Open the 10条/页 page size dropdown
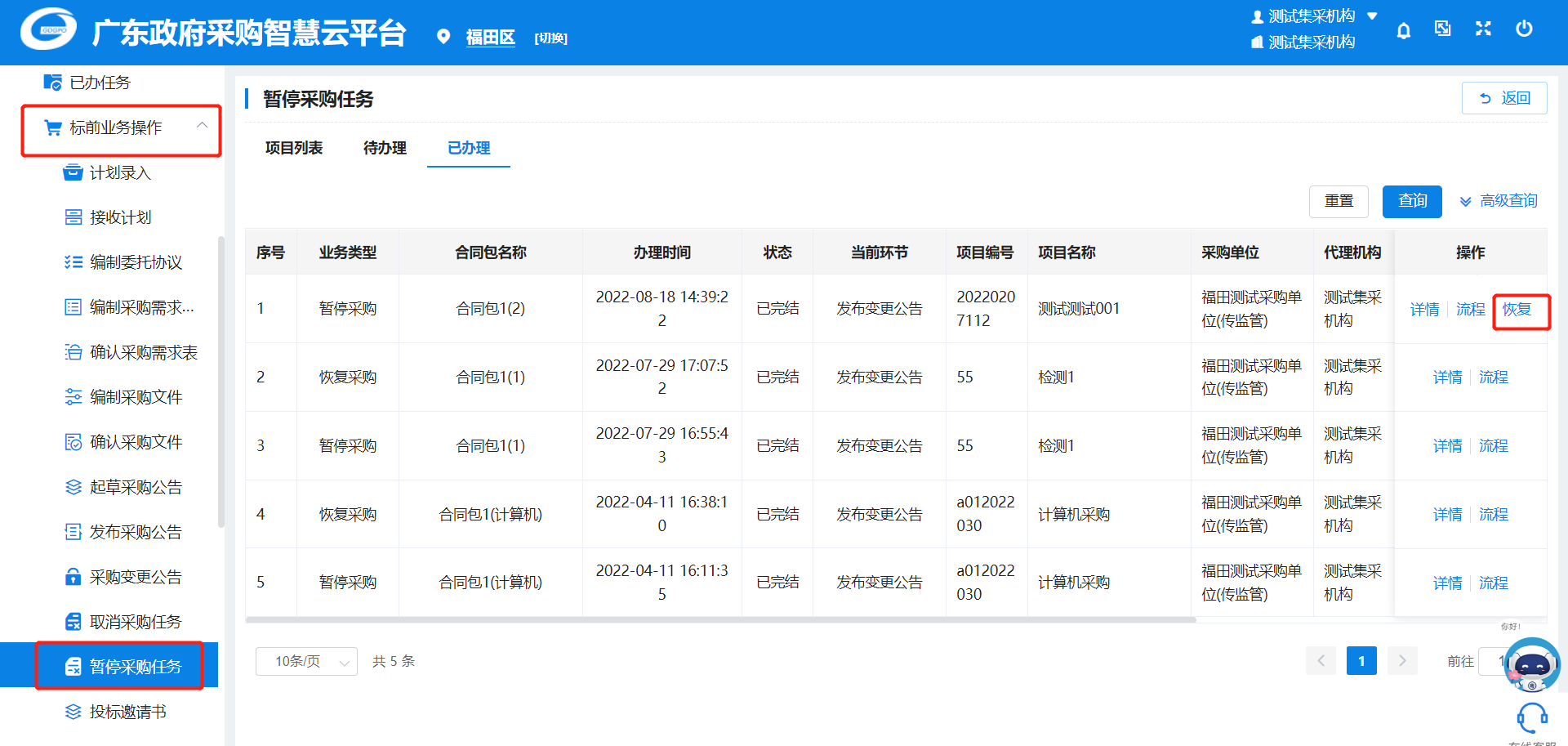The height and width of the screenshot is (746, 1568). [x=306, y=661]
